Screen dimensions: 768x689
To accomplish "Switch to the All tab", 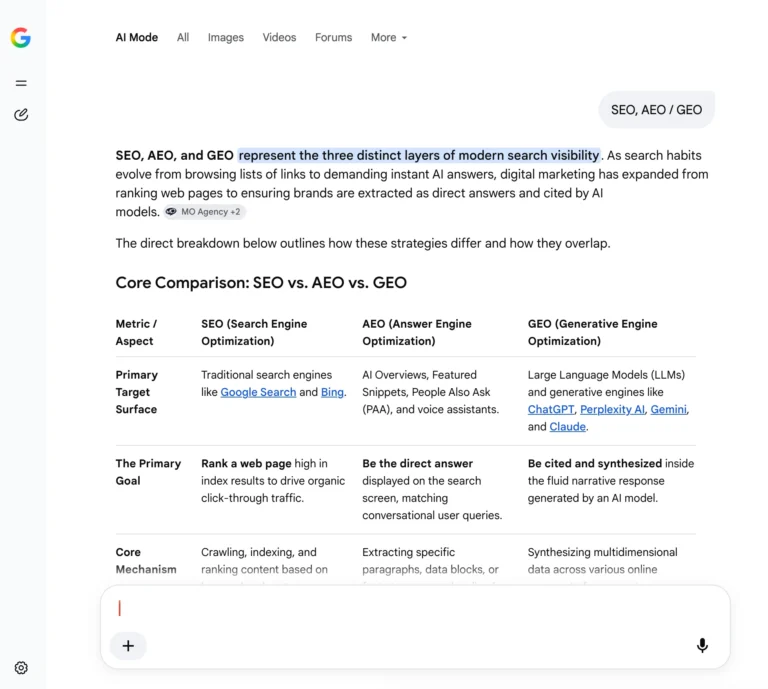I will tap(183, 38).
